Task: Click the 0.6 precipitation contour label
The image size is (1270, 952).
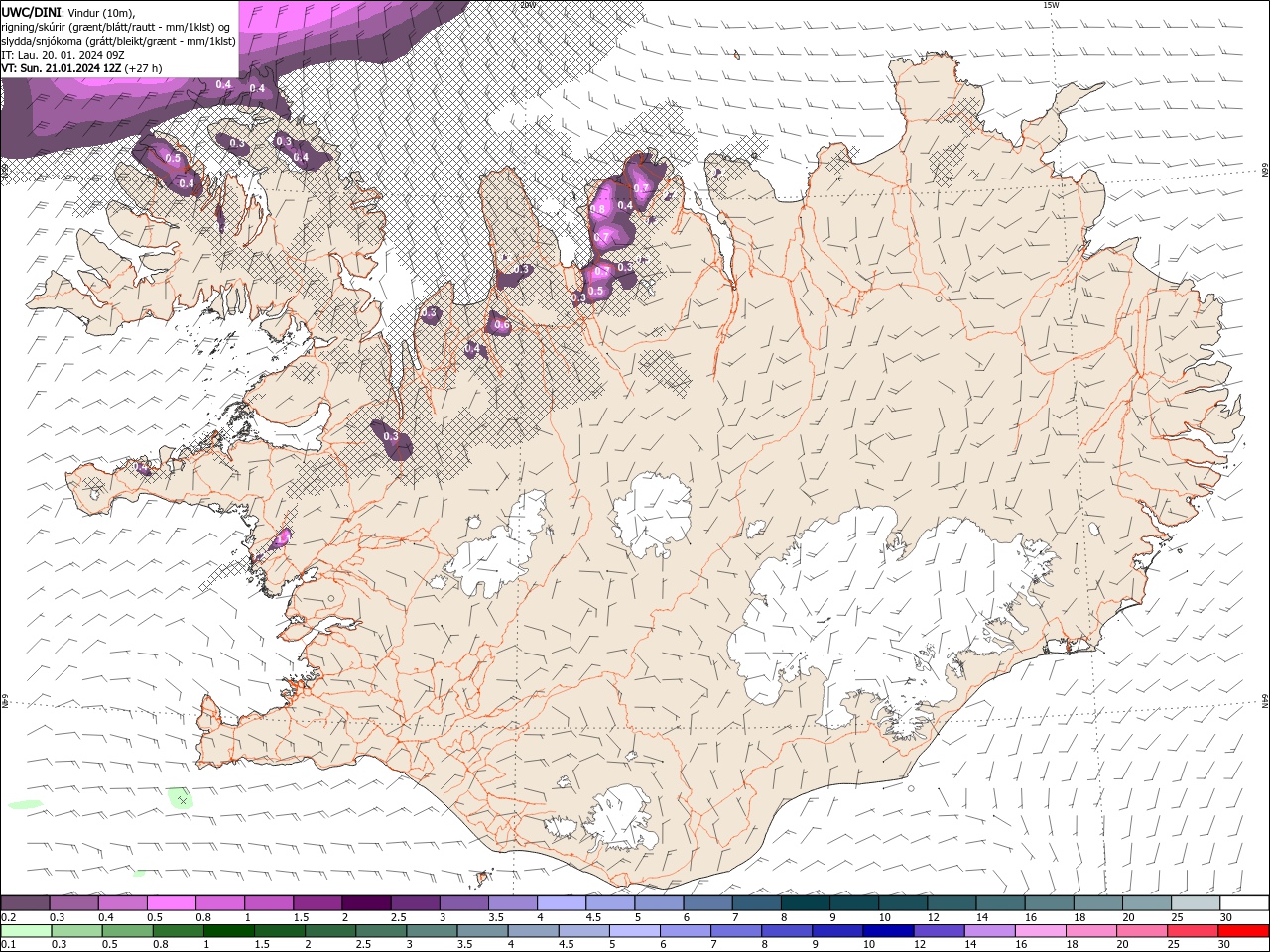Action: click(502, 325)
